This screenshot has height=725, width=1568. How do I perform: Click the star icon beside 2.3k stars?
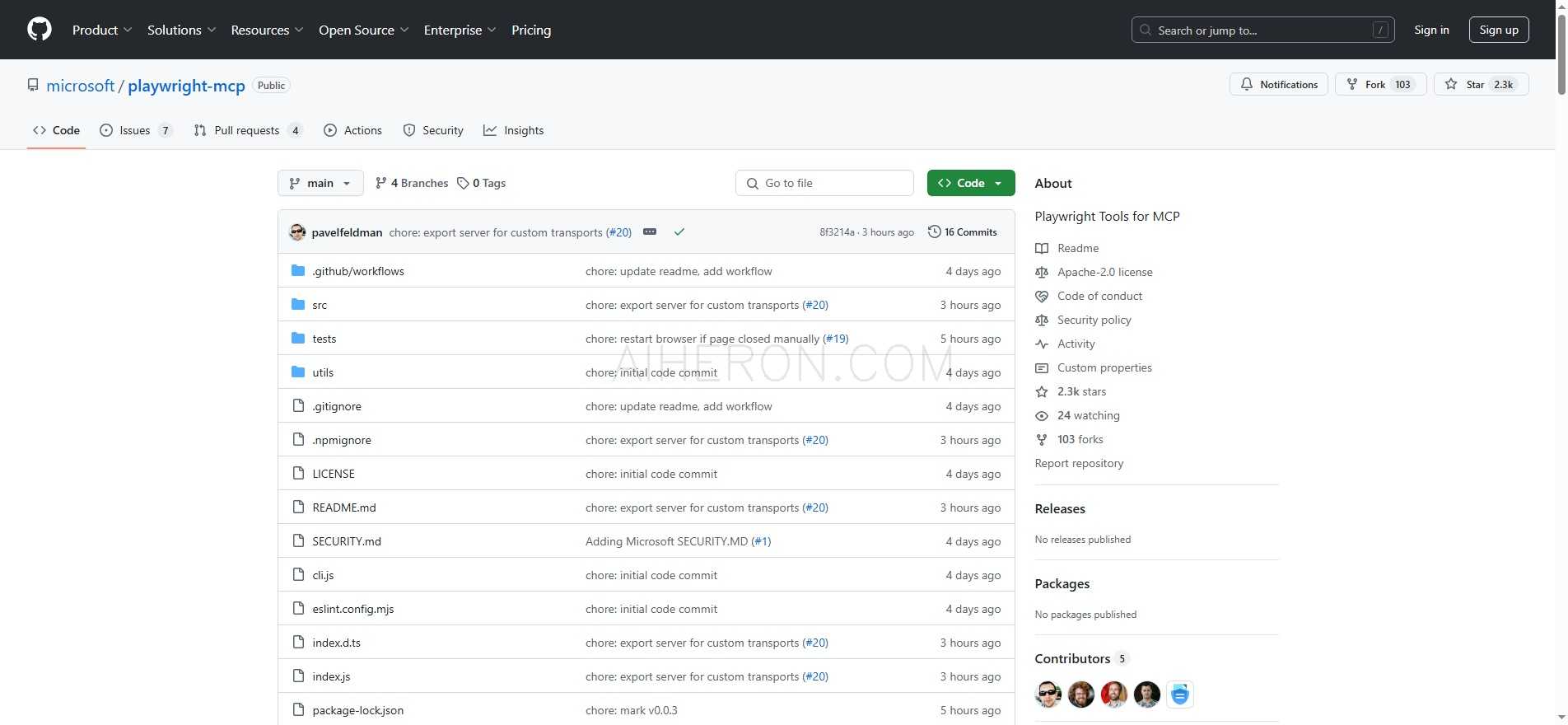click(x=1042, y=391)
